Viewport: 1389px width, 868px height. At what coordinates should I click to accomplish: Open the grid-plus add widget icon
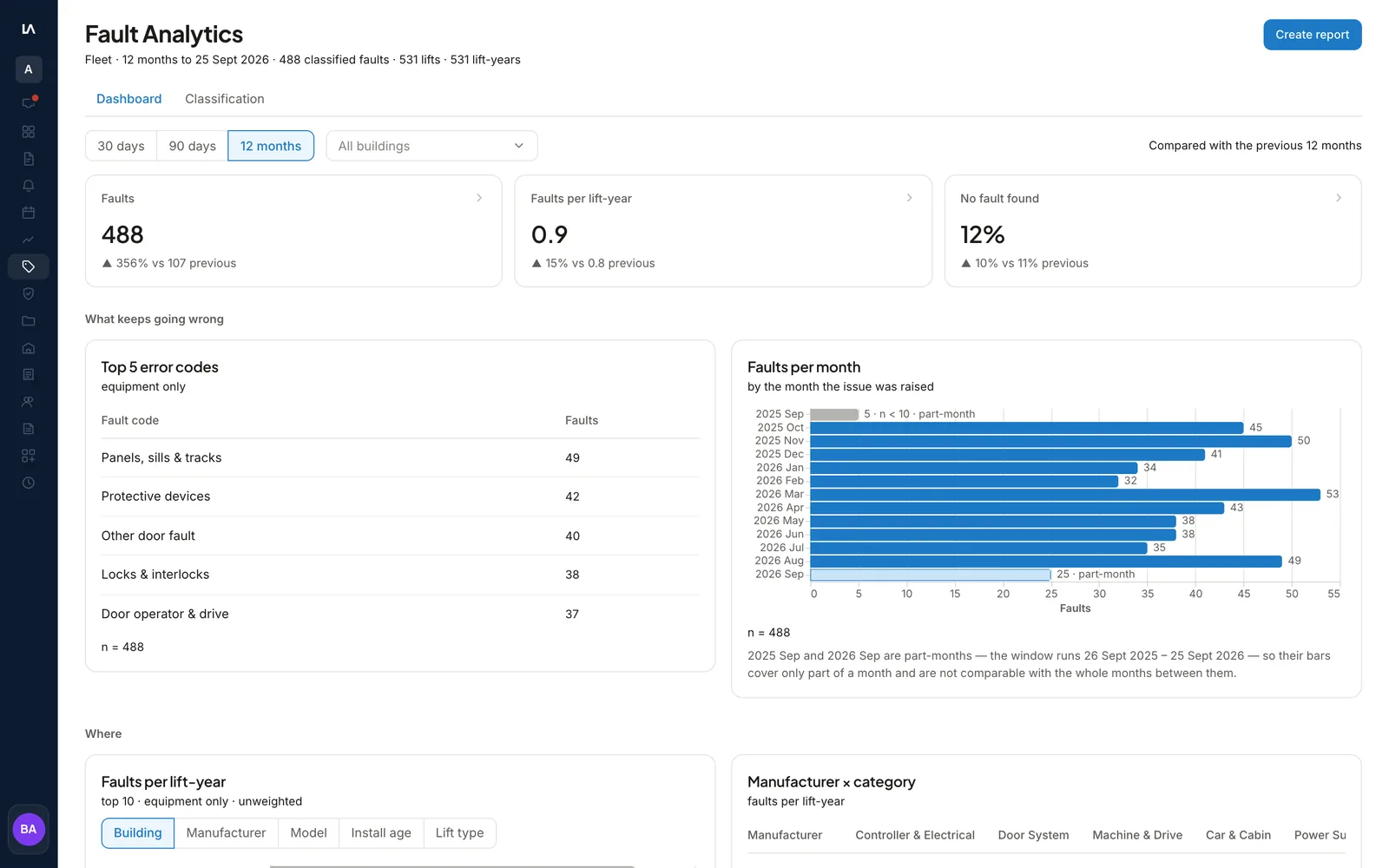click(29, 456)
